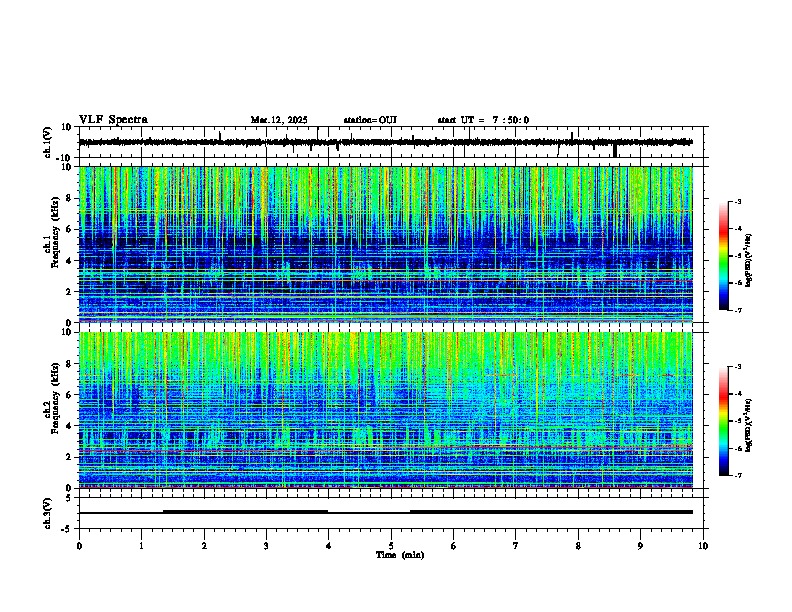Select the "Mar.12, 2025" date text
792x612 pixels.
click(x=279, y=120)
